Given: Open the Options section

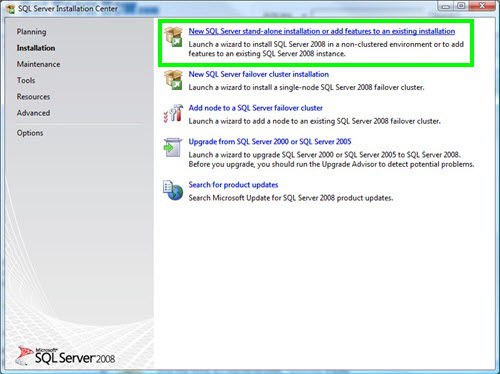Looking at the screenshot, I should click(x=30, y=133).
